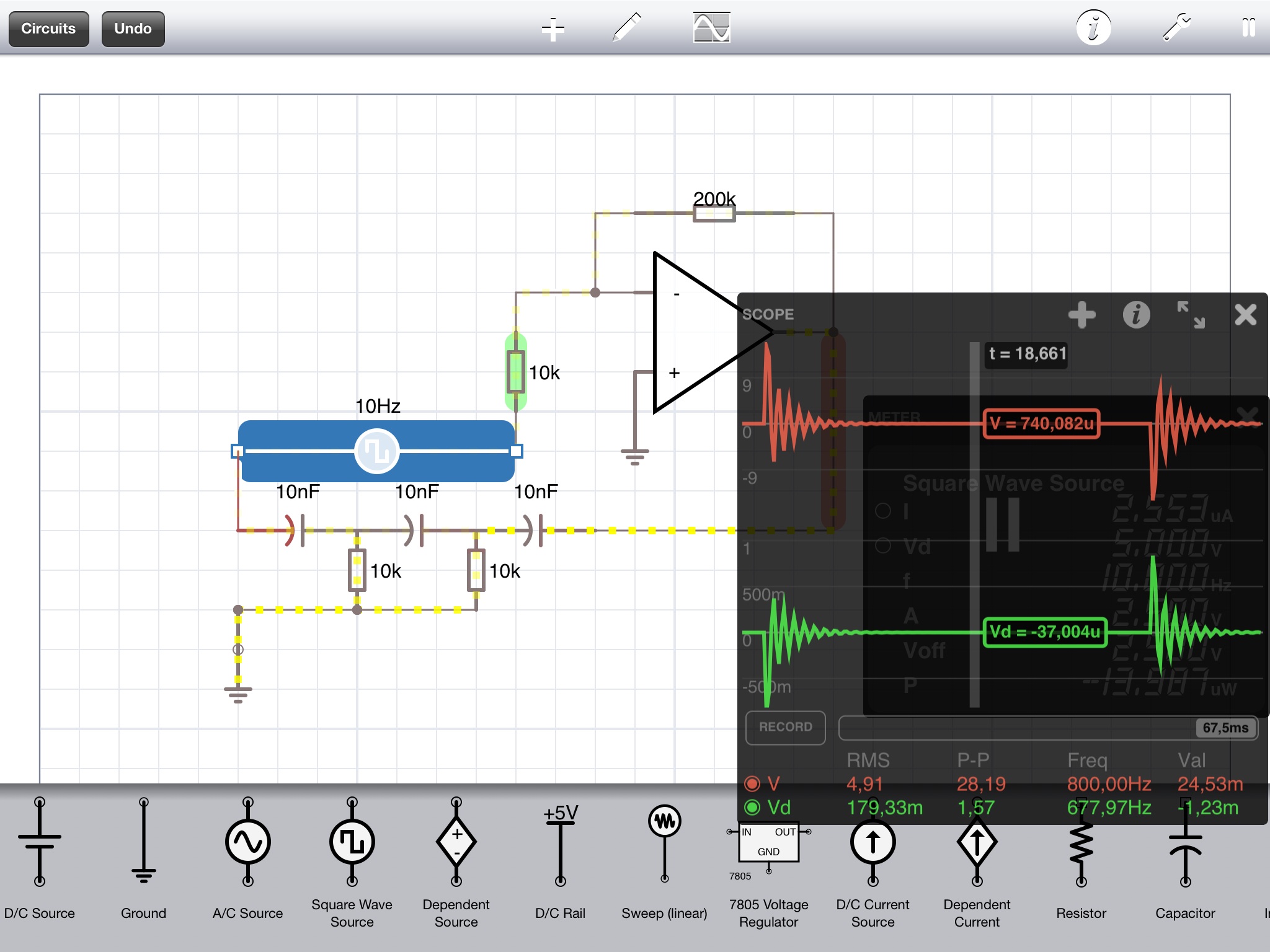Select the right 10k shunt resistor
This screenshot has width=1270, height=952.
coord(476,570)
